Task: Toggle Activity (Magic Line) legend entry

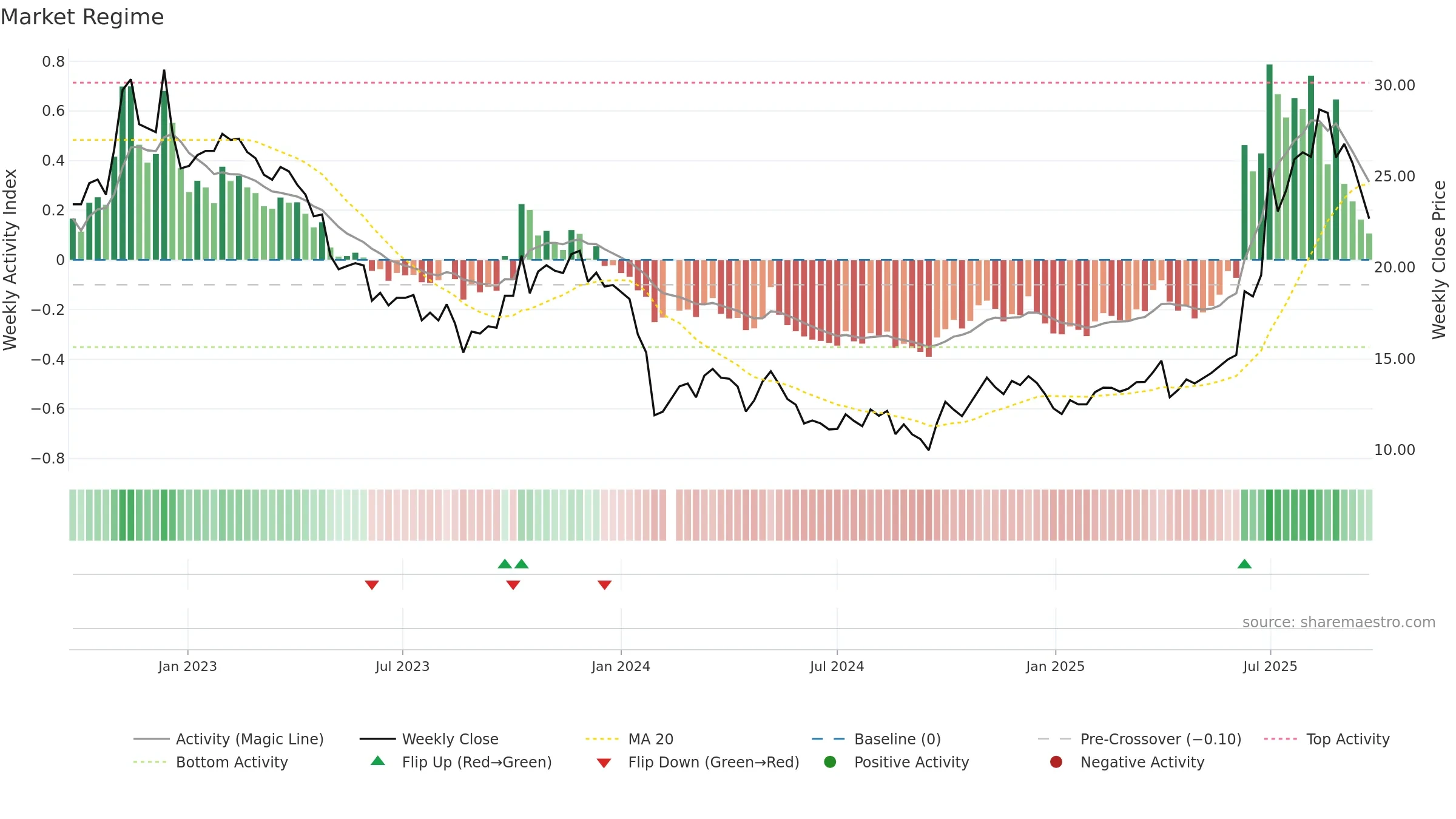Action: pos(229,739)
